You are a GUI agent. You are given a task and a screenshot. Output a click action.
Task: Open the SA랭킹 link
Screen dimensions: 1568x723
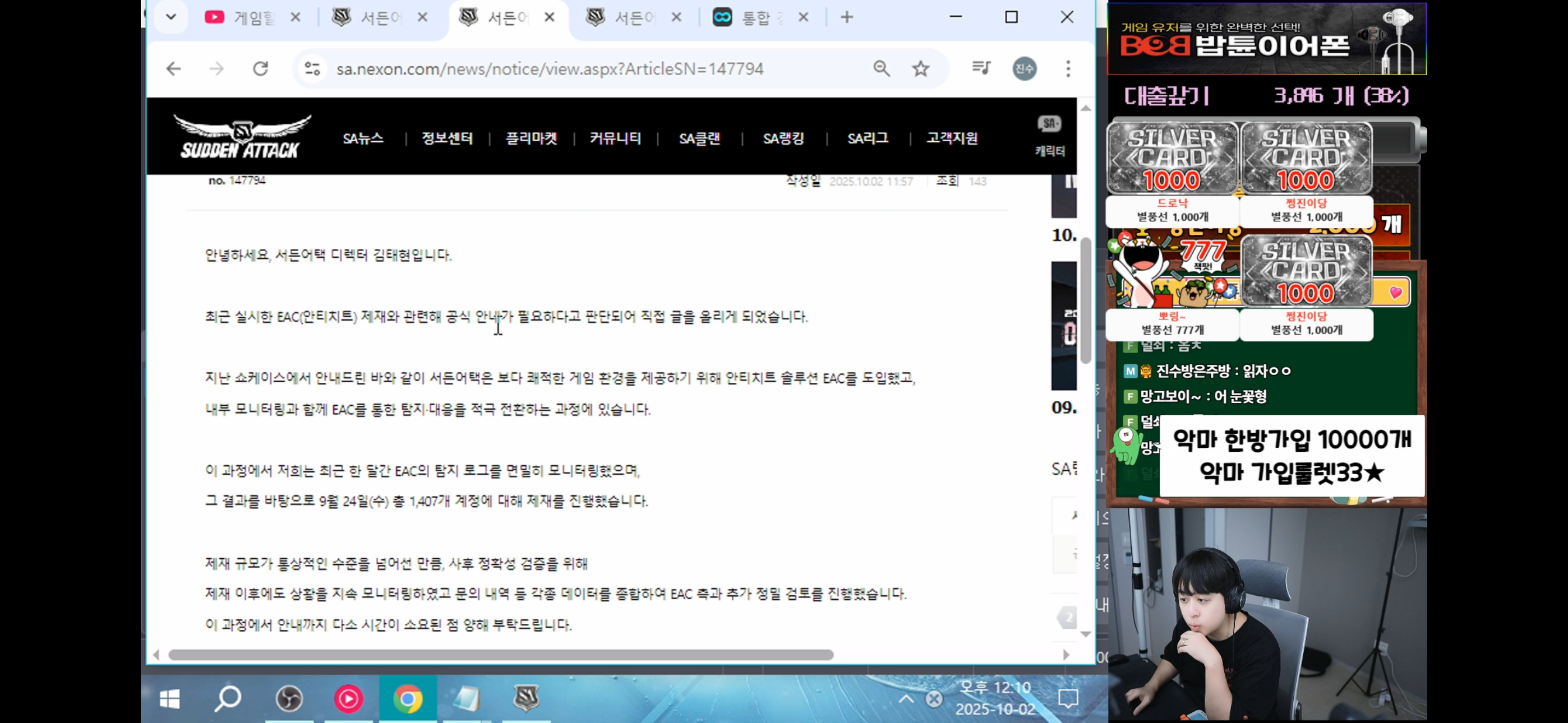click(x=783, y=139)
